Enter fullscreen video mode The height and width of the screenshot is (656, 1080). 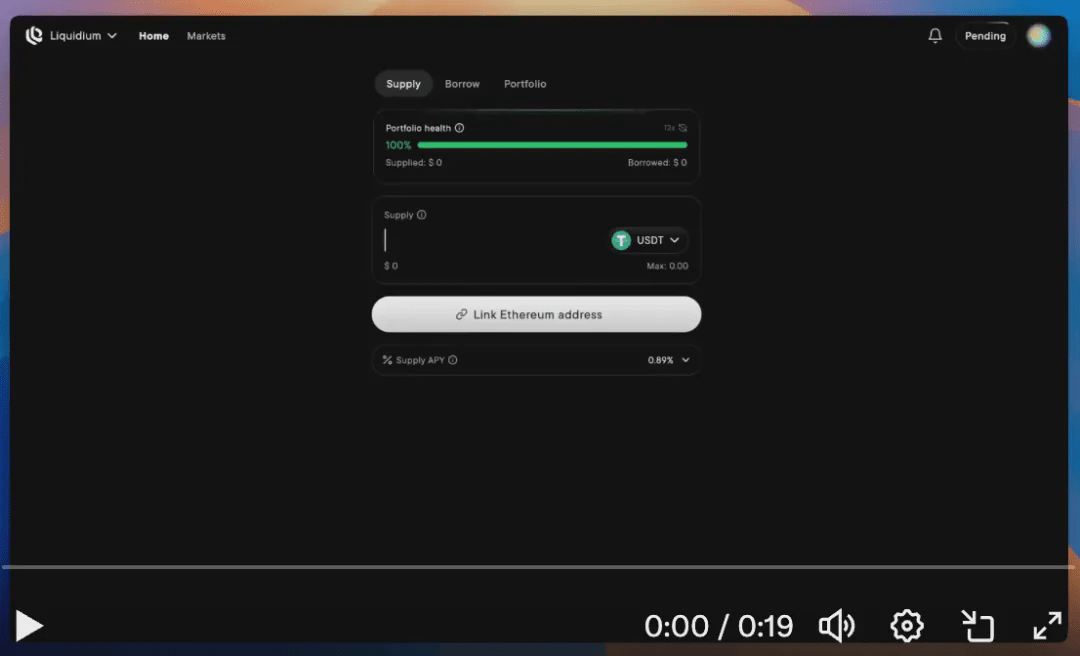1048,626
